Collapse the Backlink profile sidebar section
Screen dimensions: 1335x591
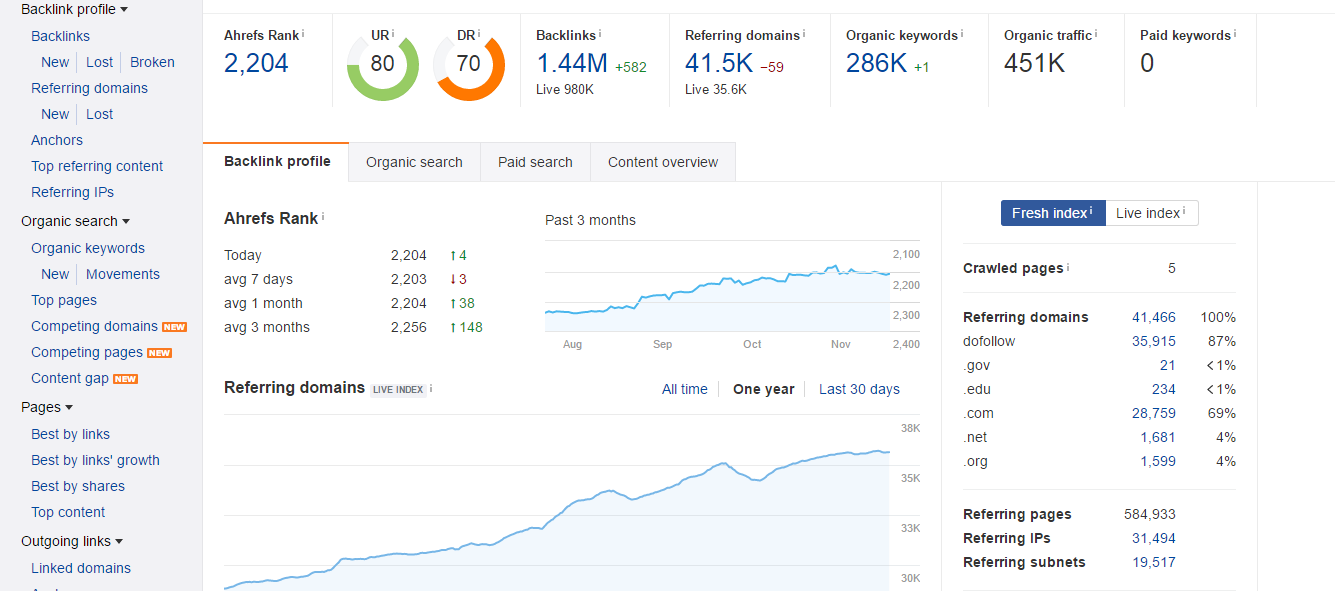74,9
